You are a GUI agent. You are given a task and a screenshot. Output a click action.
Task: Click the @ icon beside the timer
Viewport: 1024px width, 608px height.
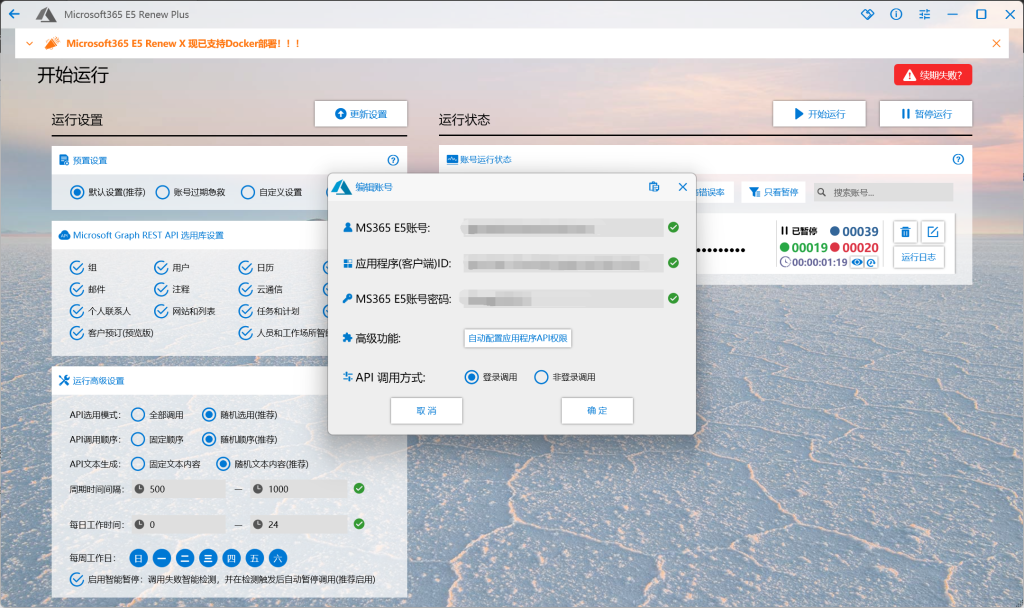click(x=871, y=263)
